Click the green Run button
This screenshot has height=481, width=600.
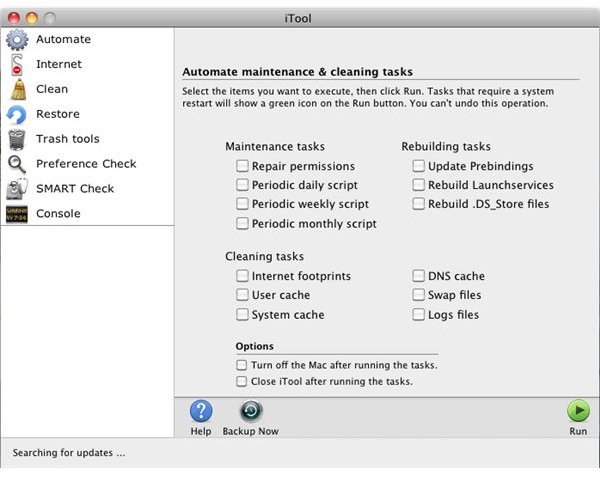coord(578,411)
